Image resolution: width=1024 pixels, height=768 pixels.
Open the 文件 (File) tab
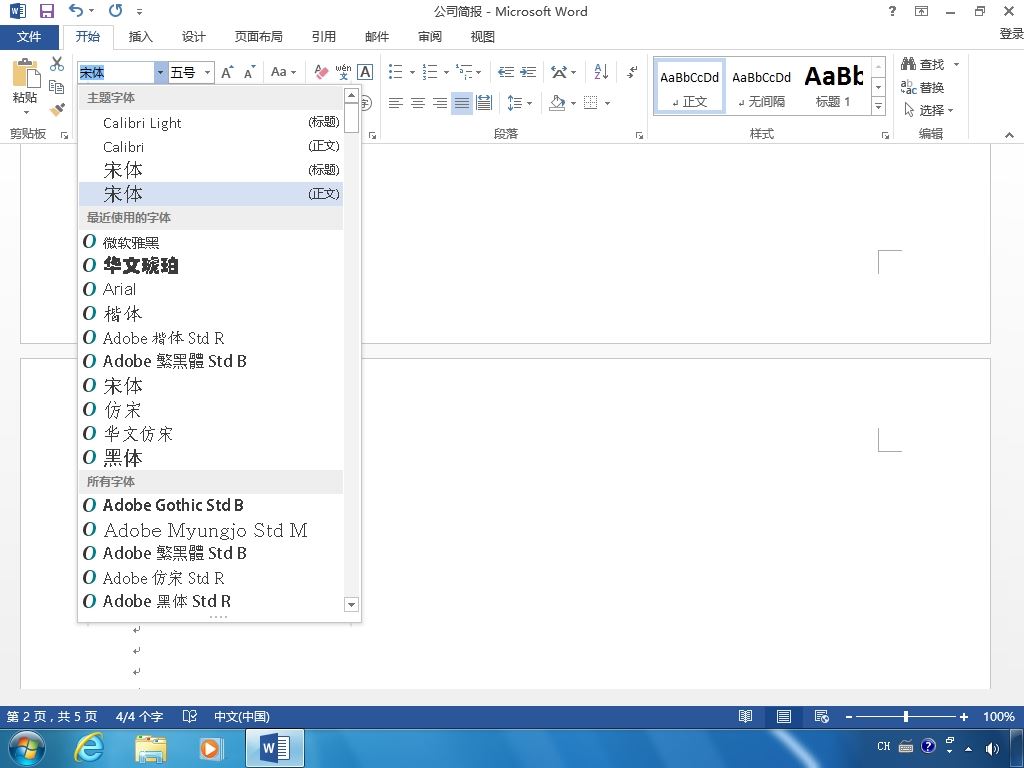[29, 37]
